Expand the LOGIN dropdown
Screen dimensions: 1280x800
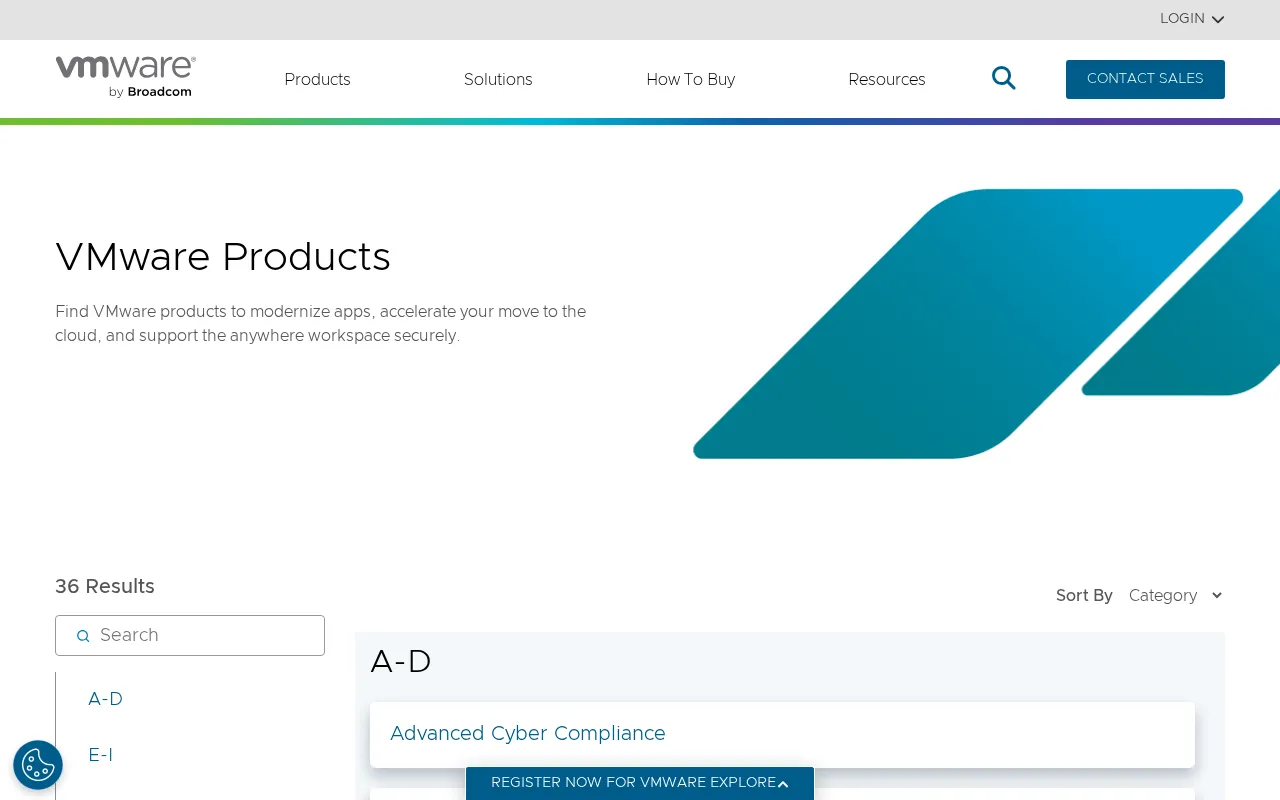click(x=1192, y=19)
